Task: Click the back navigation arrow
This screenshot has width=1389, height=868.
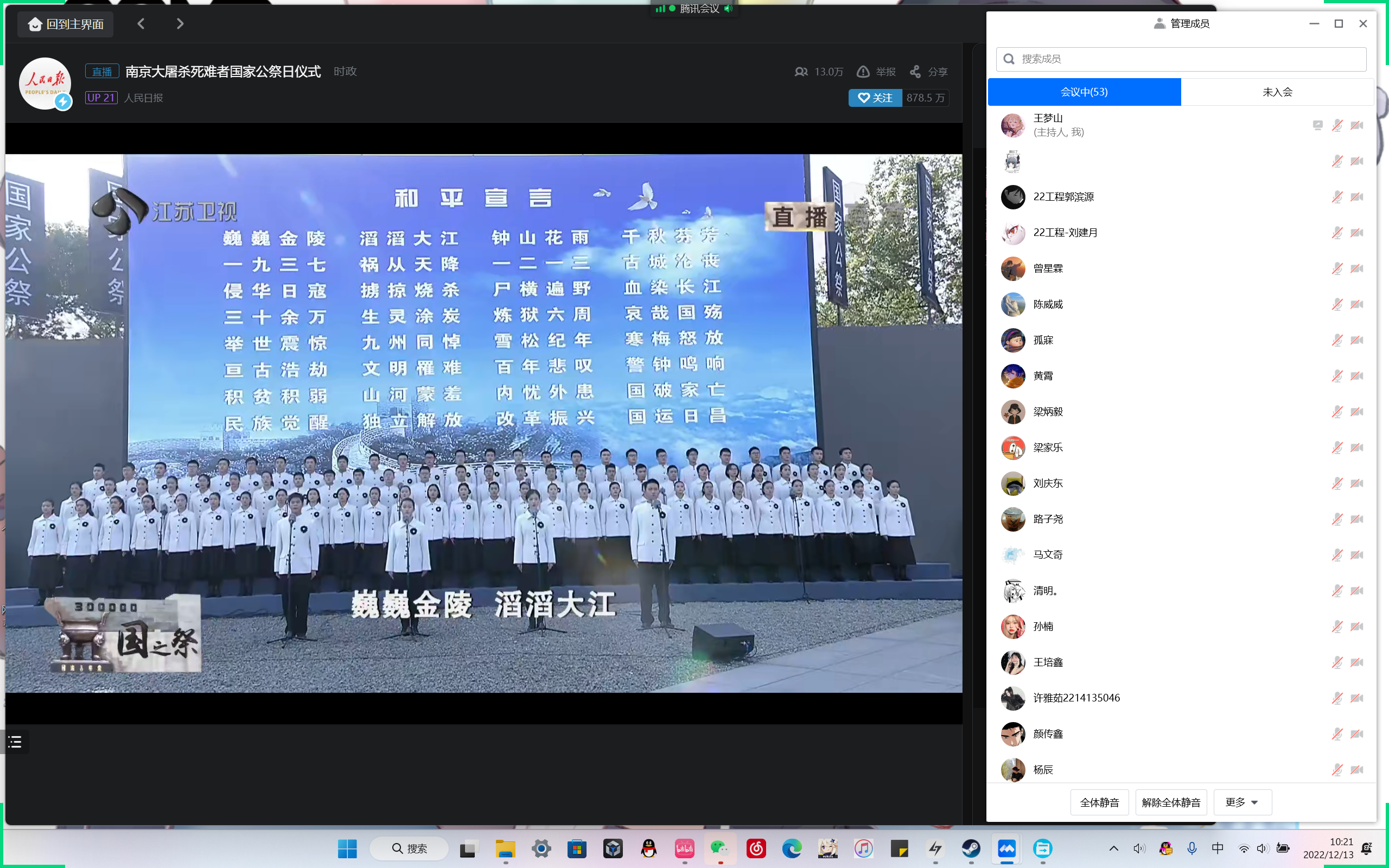Action: (x=141, y=23)
